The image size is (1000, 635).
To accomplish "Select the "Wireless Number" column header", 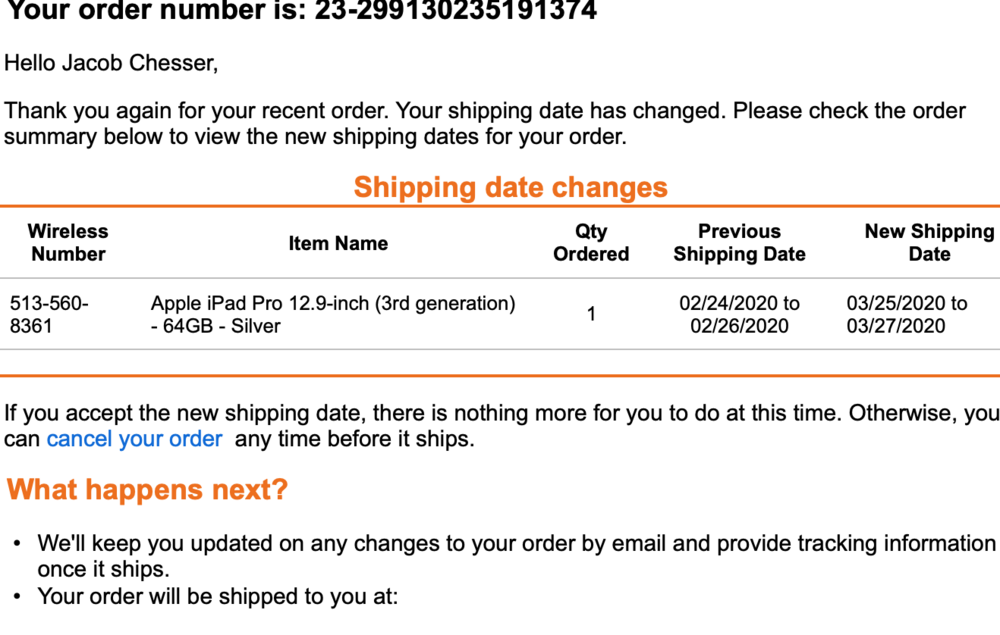I will pyautogui.click(x=68, y=243).
